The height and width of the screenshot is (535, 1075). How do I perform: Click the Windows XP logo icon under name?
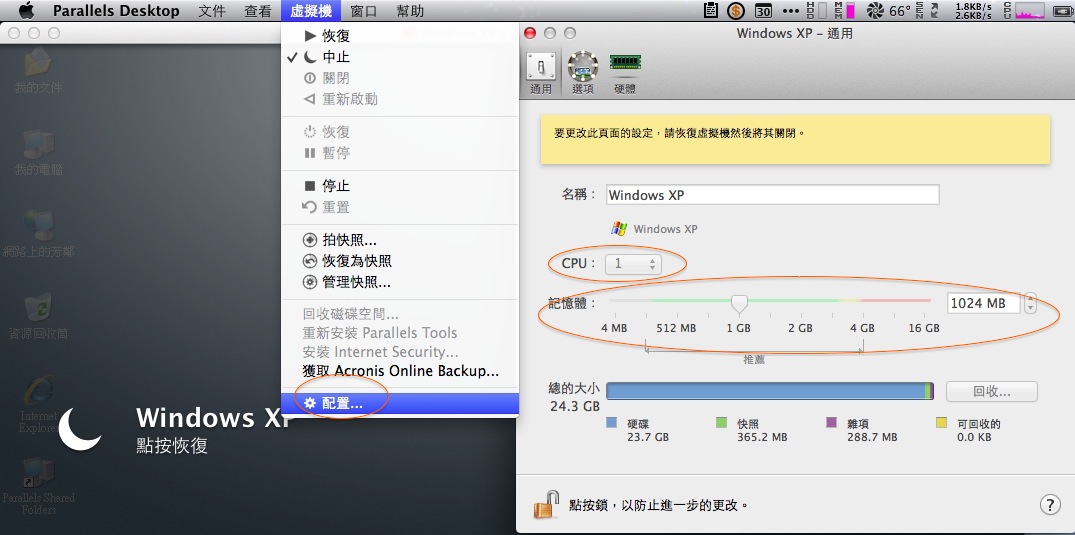(619, 228)
